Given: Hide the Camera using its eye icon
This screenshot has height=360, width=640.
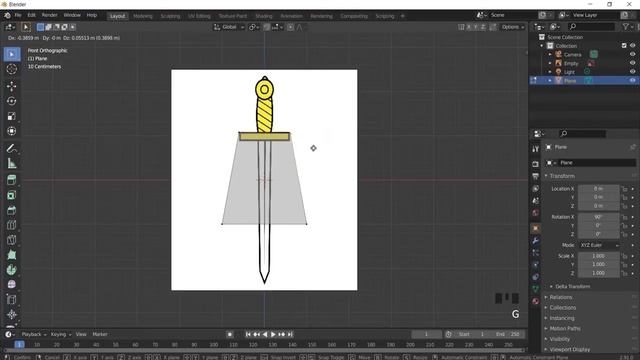Looking at the screenshot, I should coord(632,54).
